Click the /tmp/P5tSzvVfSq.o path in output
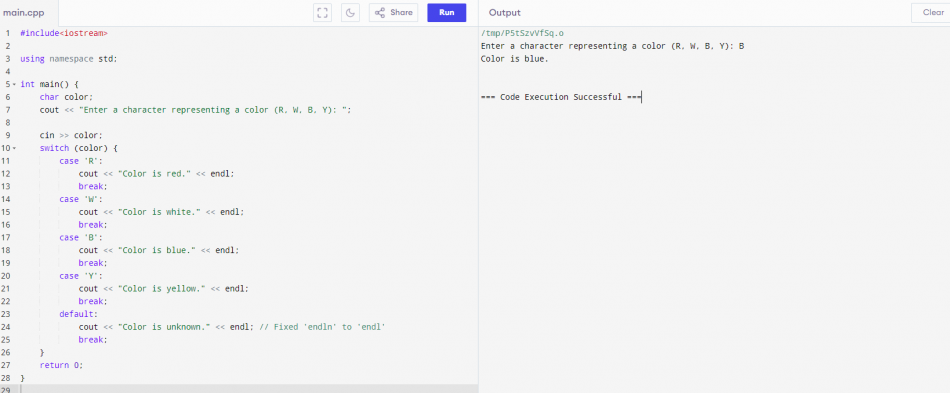The image size is (950, 393). [522, 33]
